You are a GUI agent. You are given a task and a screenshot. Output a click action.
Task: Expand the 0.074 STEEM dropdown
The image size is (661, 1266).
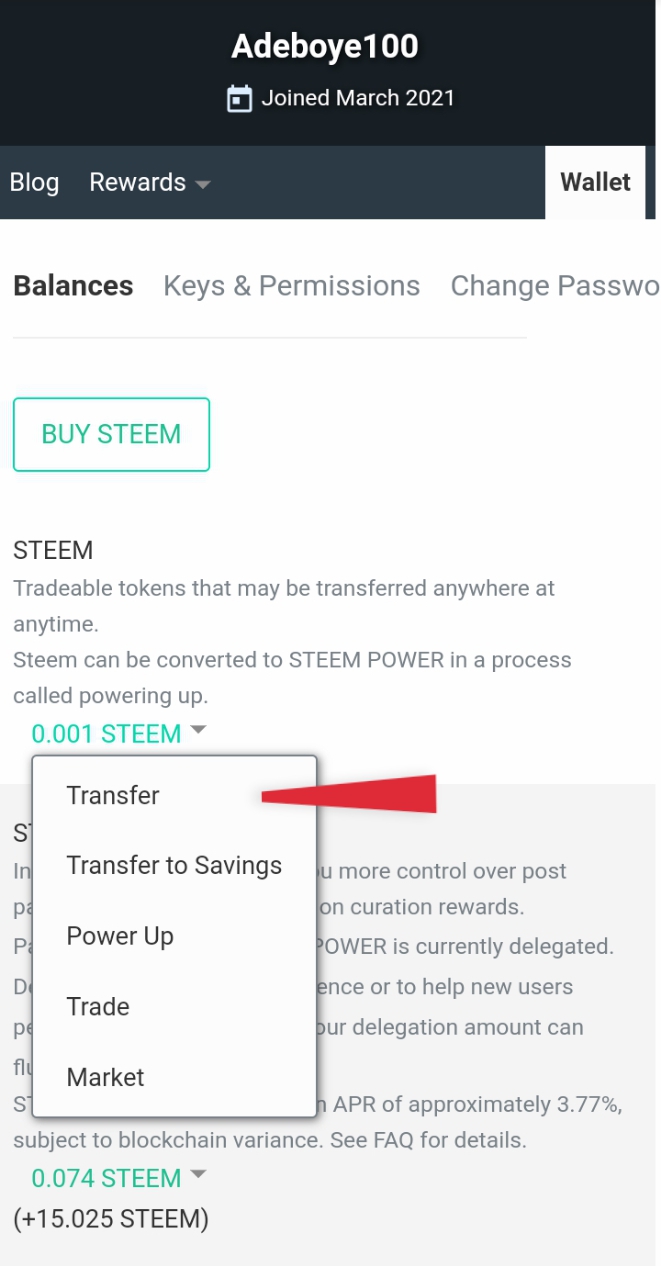pyautogui.click(x=107, y=1178)
